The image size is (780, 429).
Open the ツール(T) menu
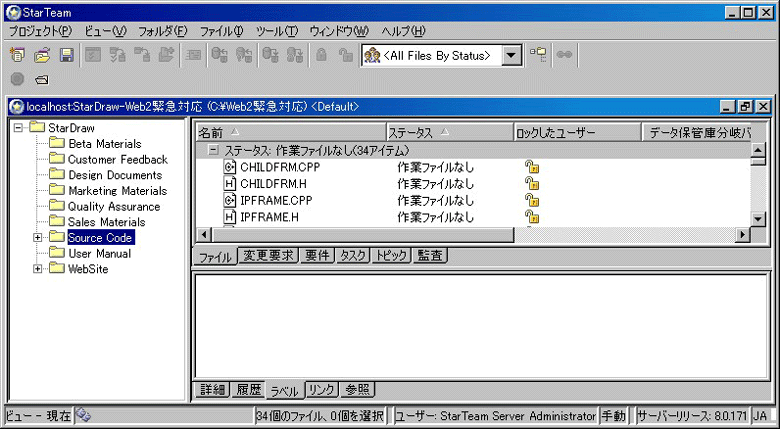[277, 31]
